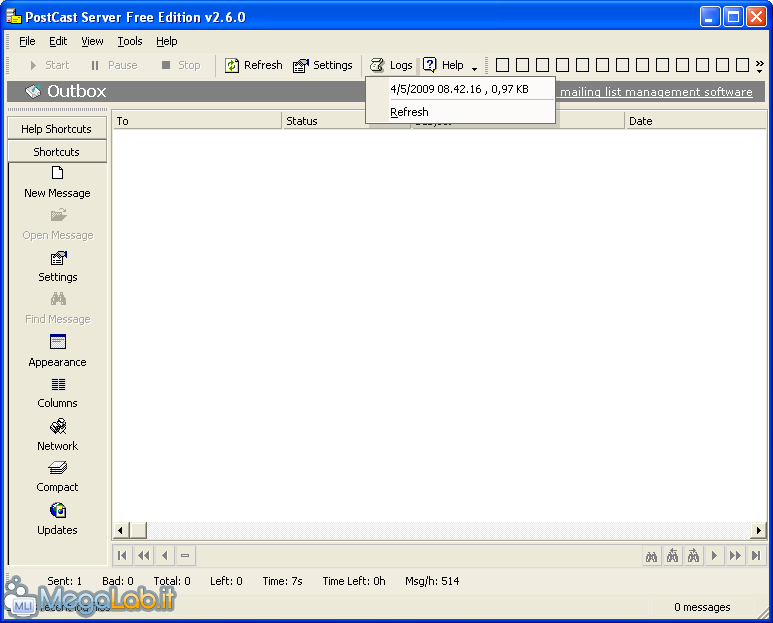Open Settings from the Shortcuts sidebar
This screenshot has width=773, height=623.
coord(57,258)
